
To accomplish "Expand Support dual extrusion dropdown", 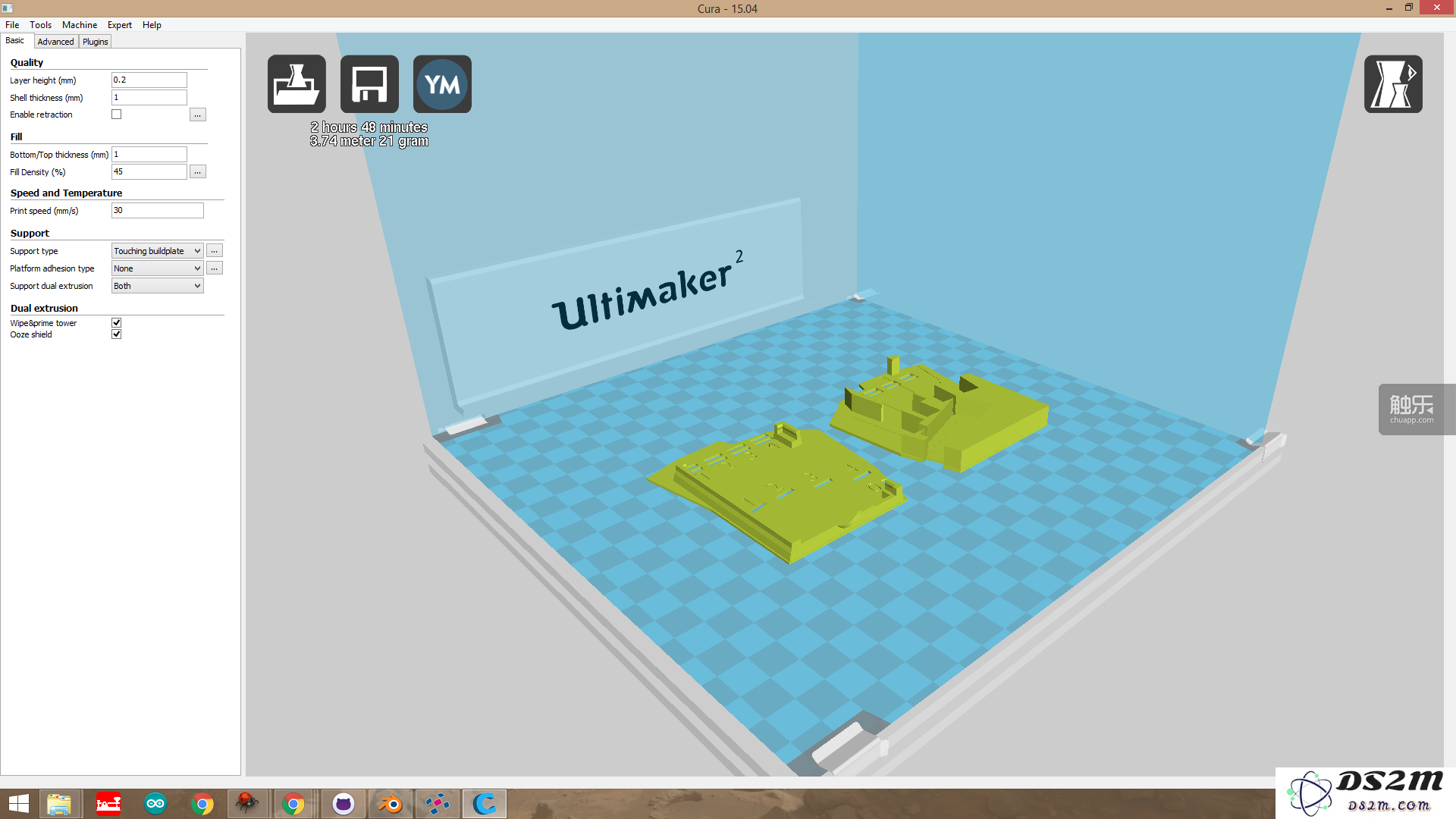I will pyautogui.click(x=158, y=286).
